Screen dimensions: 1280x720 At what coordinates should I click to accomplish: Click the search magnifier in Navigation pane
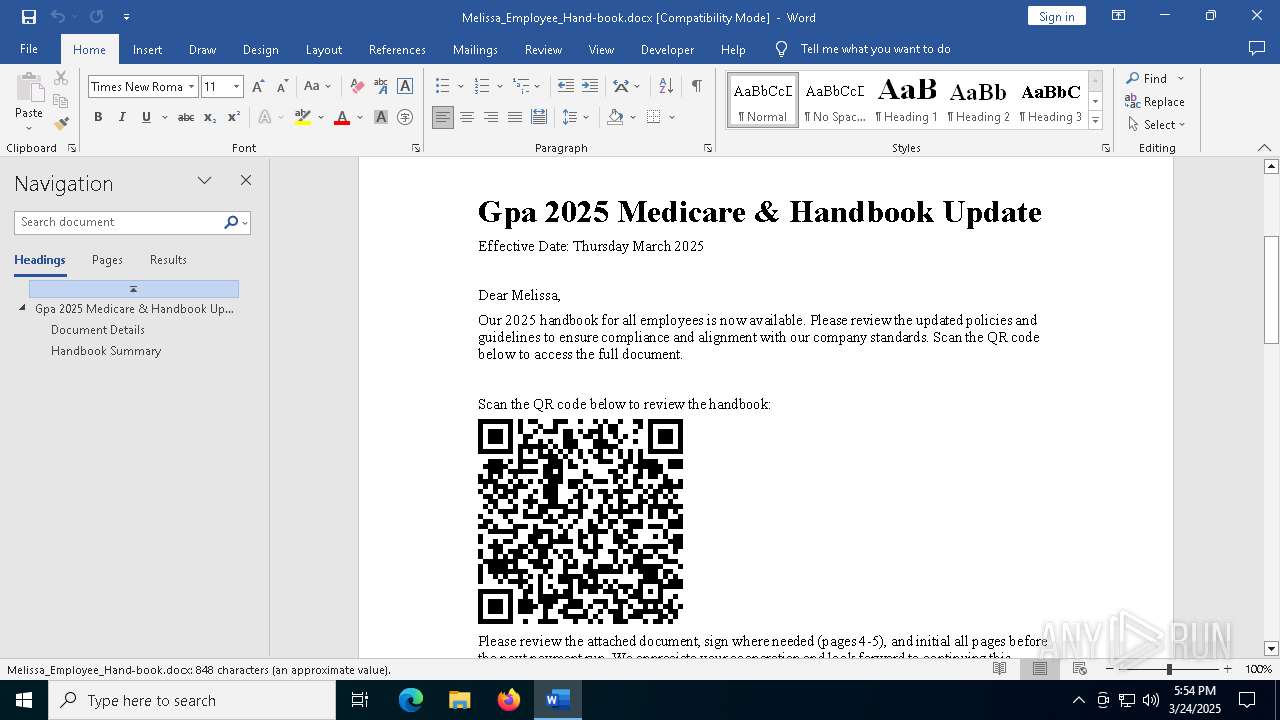pos(231,222)
